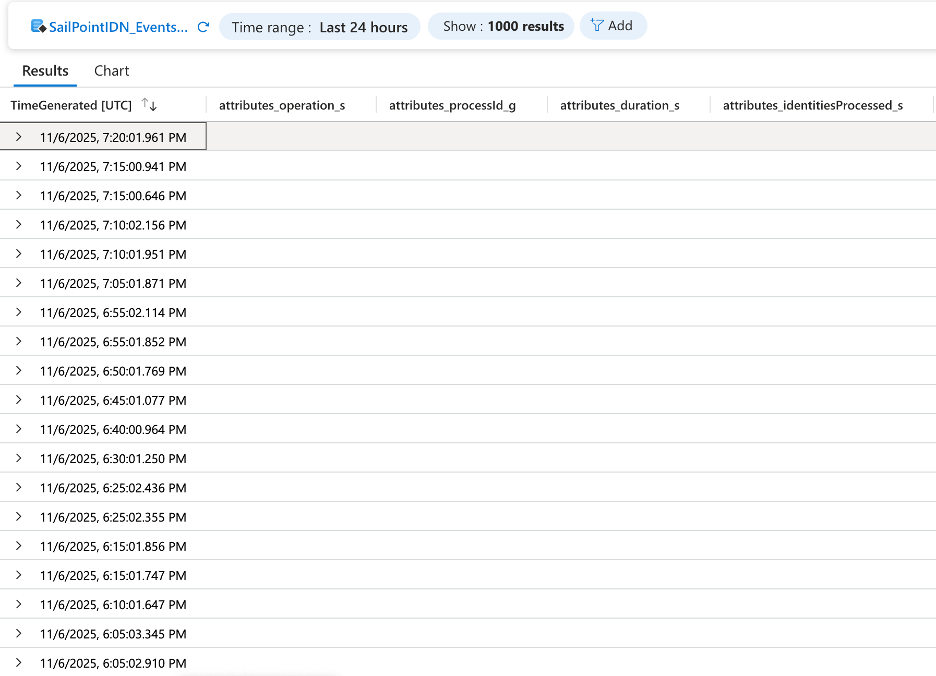Screen dimensions: 936x676
Task: Select timestamp 11/6/2025, 6:30:01.250 PM
Action: pos(113,459)
